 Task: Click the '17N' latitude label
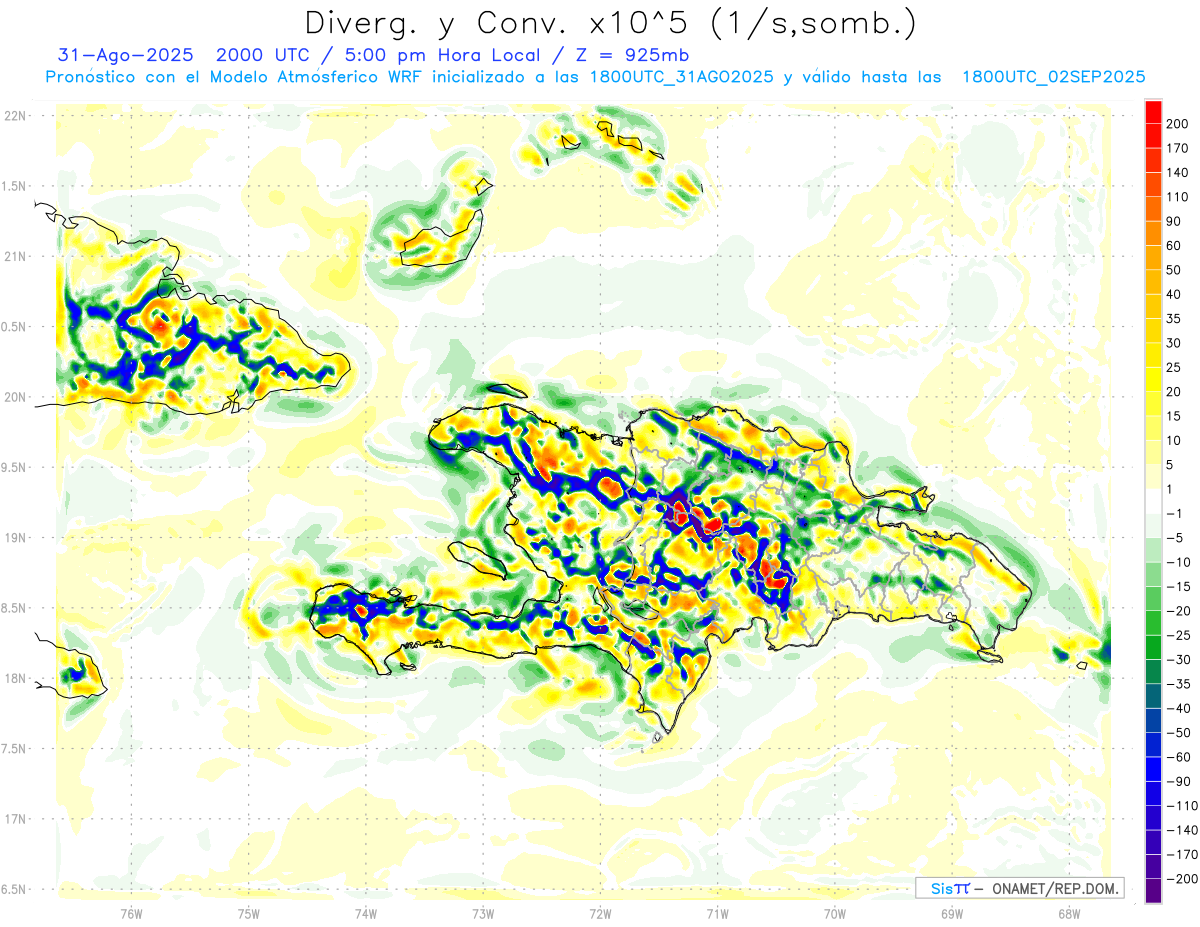click(16, 819)
